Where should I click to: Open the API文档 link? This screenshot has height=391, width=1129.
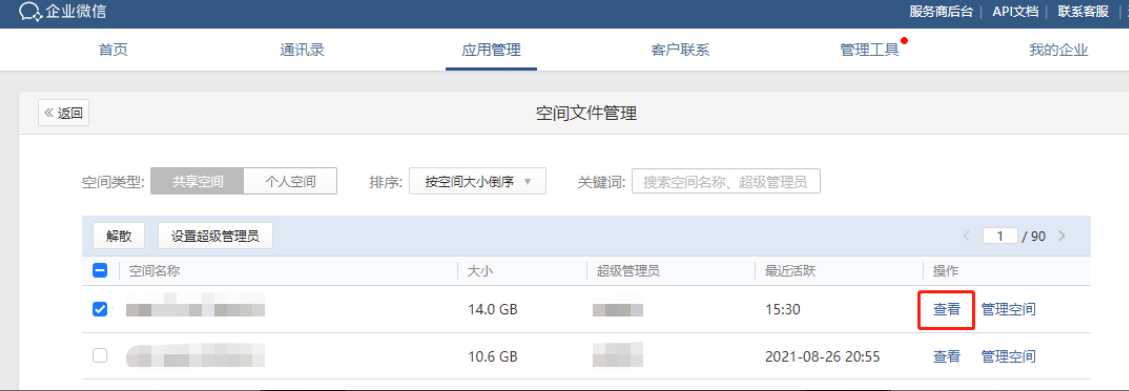coord(1015,11)
